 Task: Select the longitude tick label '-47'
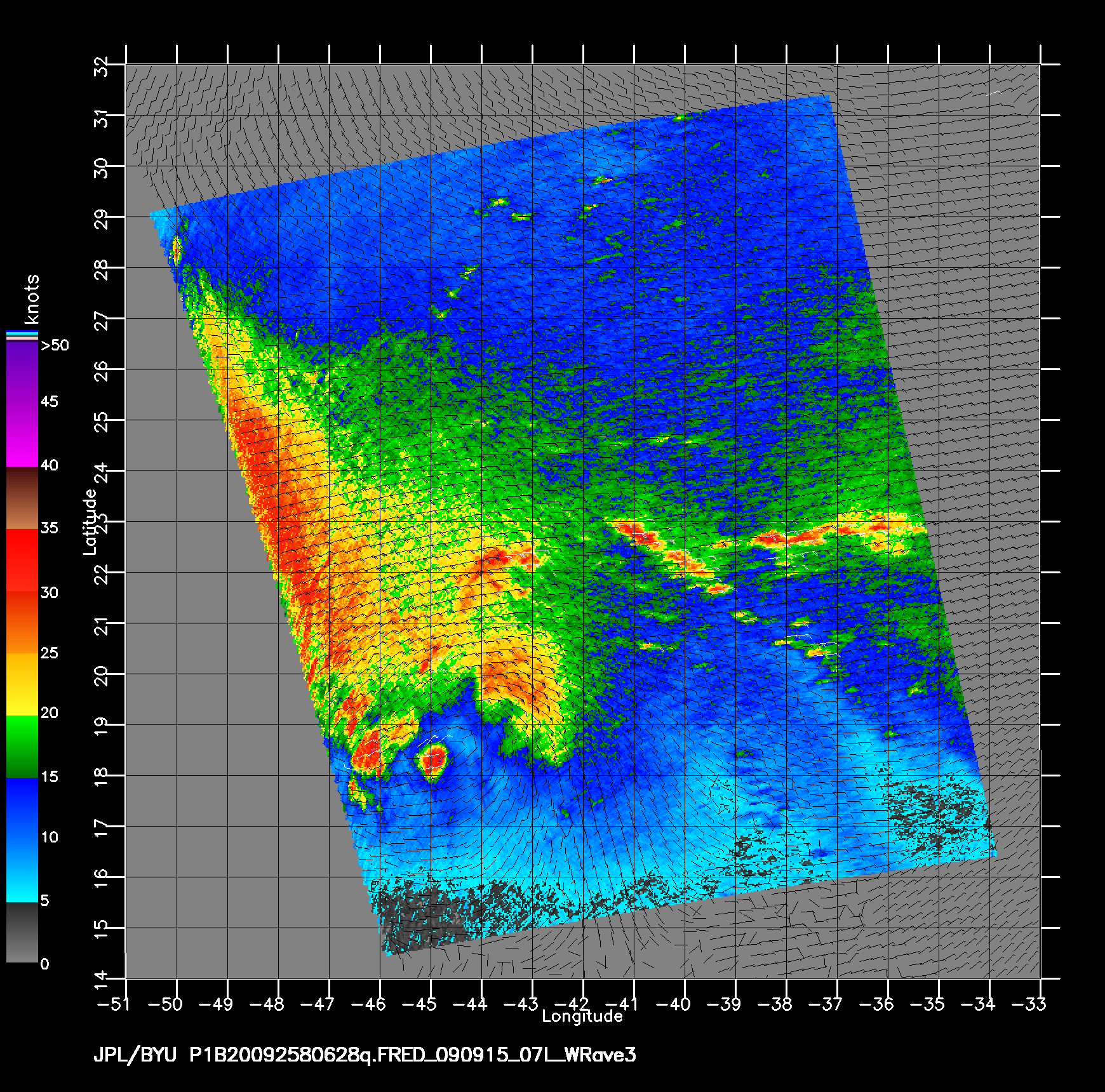[x=318, y=1004]
